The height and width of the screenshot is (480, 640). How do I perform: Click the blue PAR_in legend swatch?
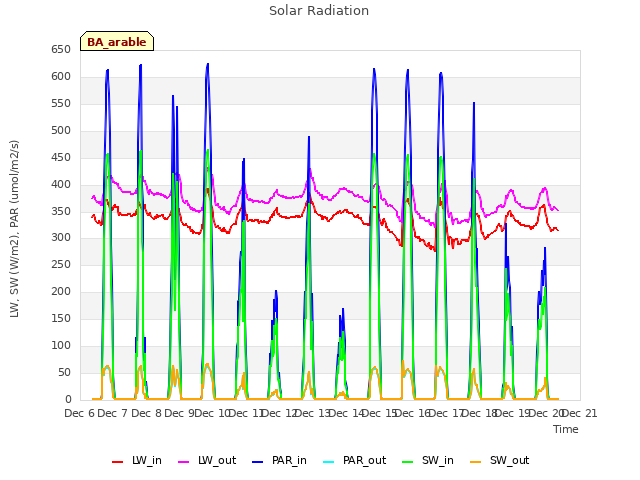258,462
